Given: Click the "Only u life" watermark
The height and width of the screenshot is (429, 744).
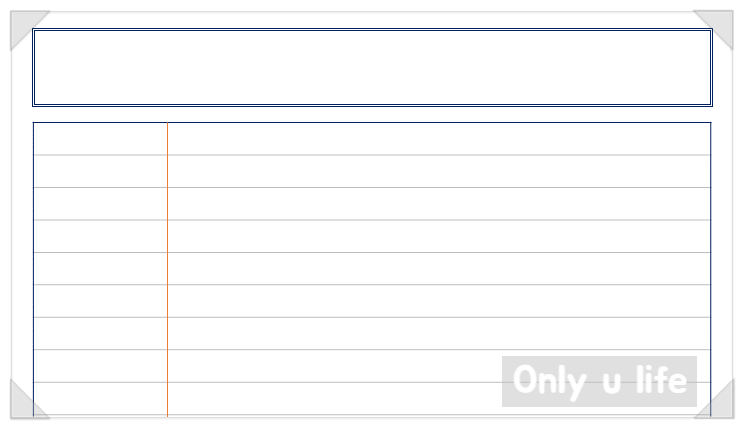Looking at the screenshot, I should (599, 381).
